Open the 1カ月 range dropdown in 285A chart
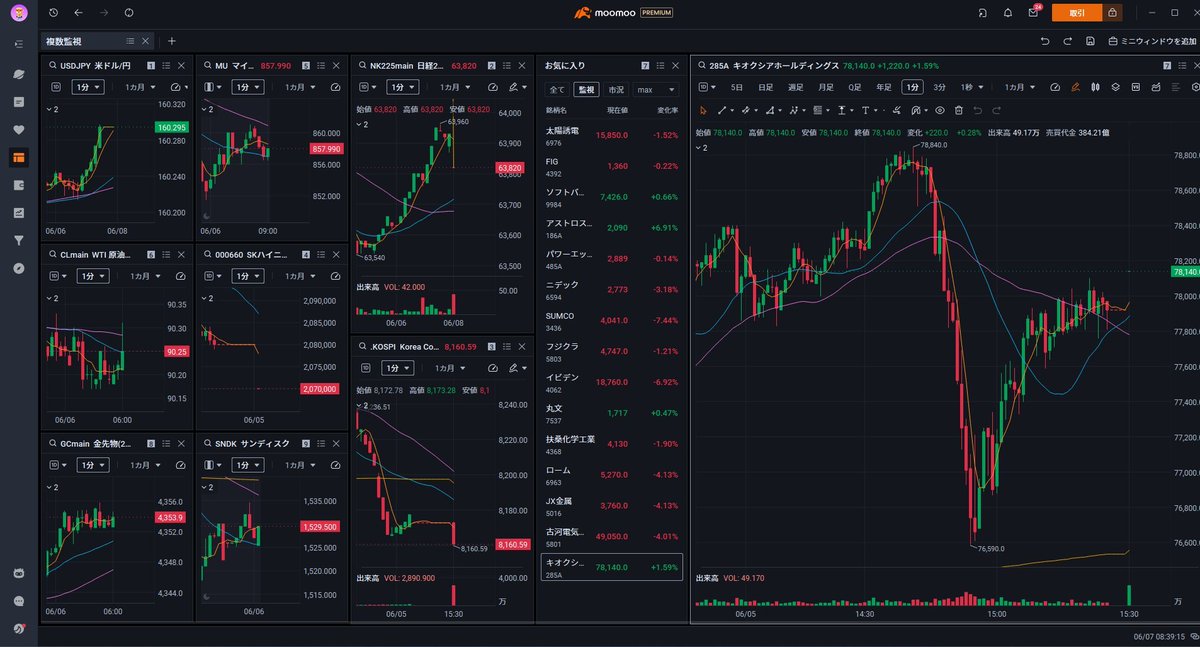This screenshot has width=1200, height=647. 1018,87
